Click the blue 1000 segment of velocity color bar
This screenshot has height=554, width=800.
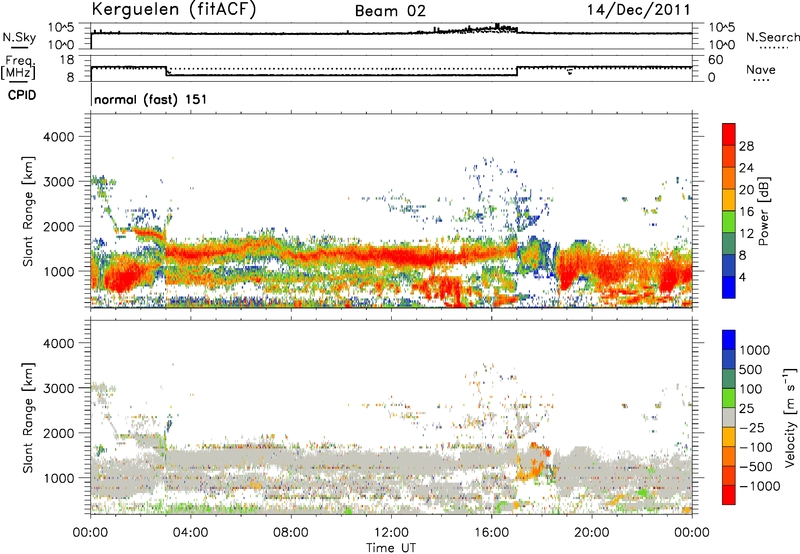pos(729,340)
